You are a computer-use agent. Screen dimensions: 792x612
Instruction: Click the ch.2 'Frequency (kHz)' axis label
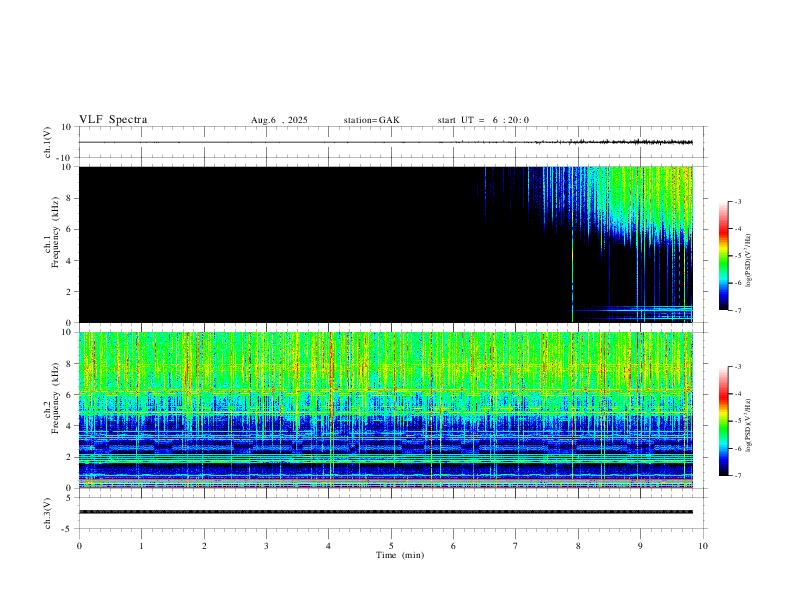pyautogui.click(x=55, y=398)
